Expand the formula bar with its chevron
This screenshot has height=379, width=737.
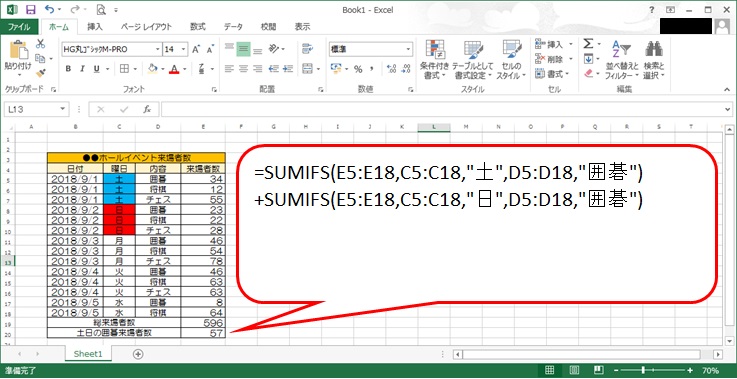click(x=728, y=109)
